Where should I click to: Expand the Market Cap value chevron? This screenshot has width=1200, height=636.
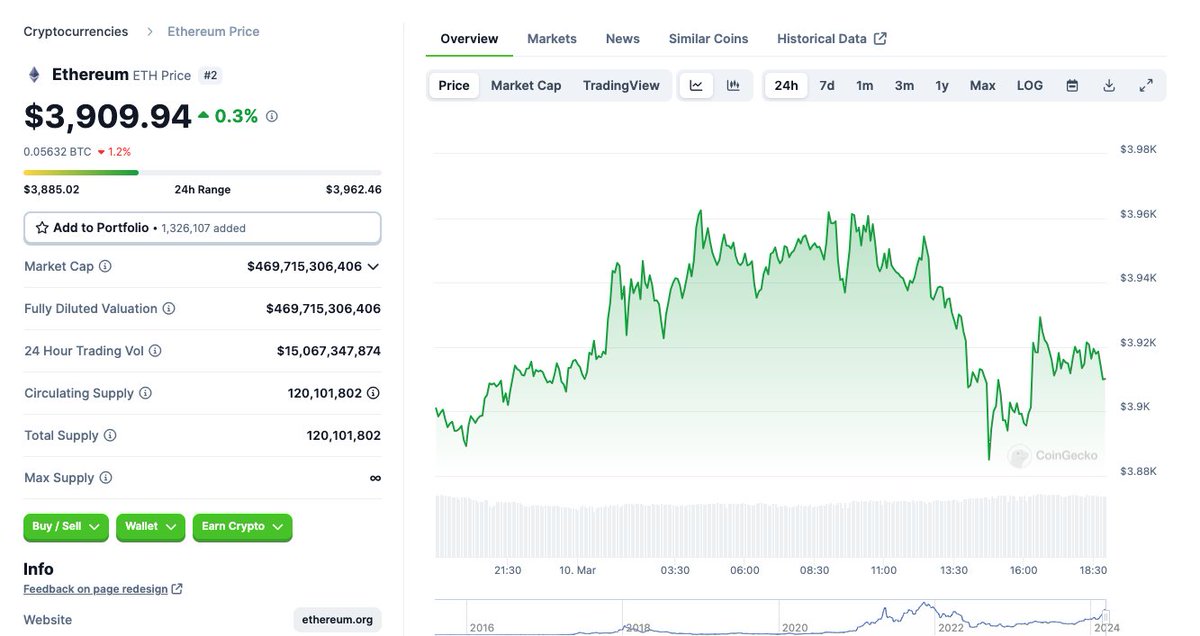point(373,267)
